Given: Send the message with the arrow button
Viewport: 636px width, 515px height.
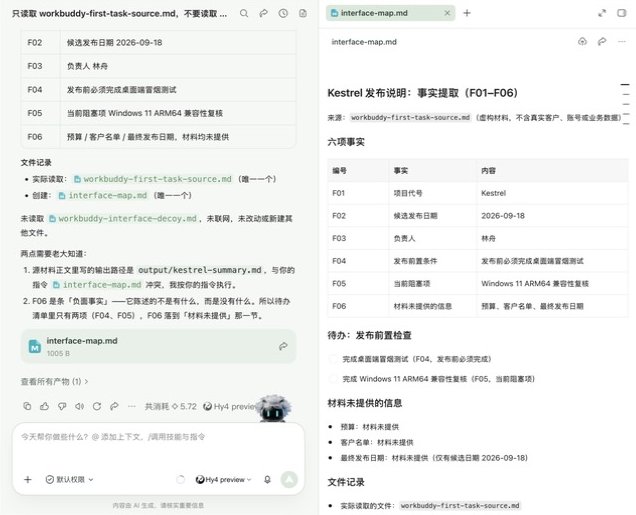Looking at the screenshot, I should (x=289, y=479).
